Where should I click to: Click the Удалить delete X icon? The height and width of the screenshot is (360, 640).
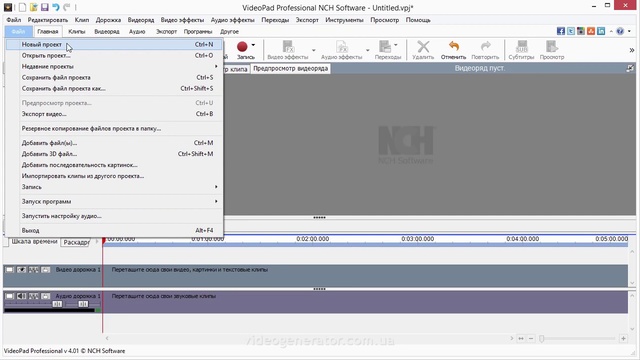423,47
